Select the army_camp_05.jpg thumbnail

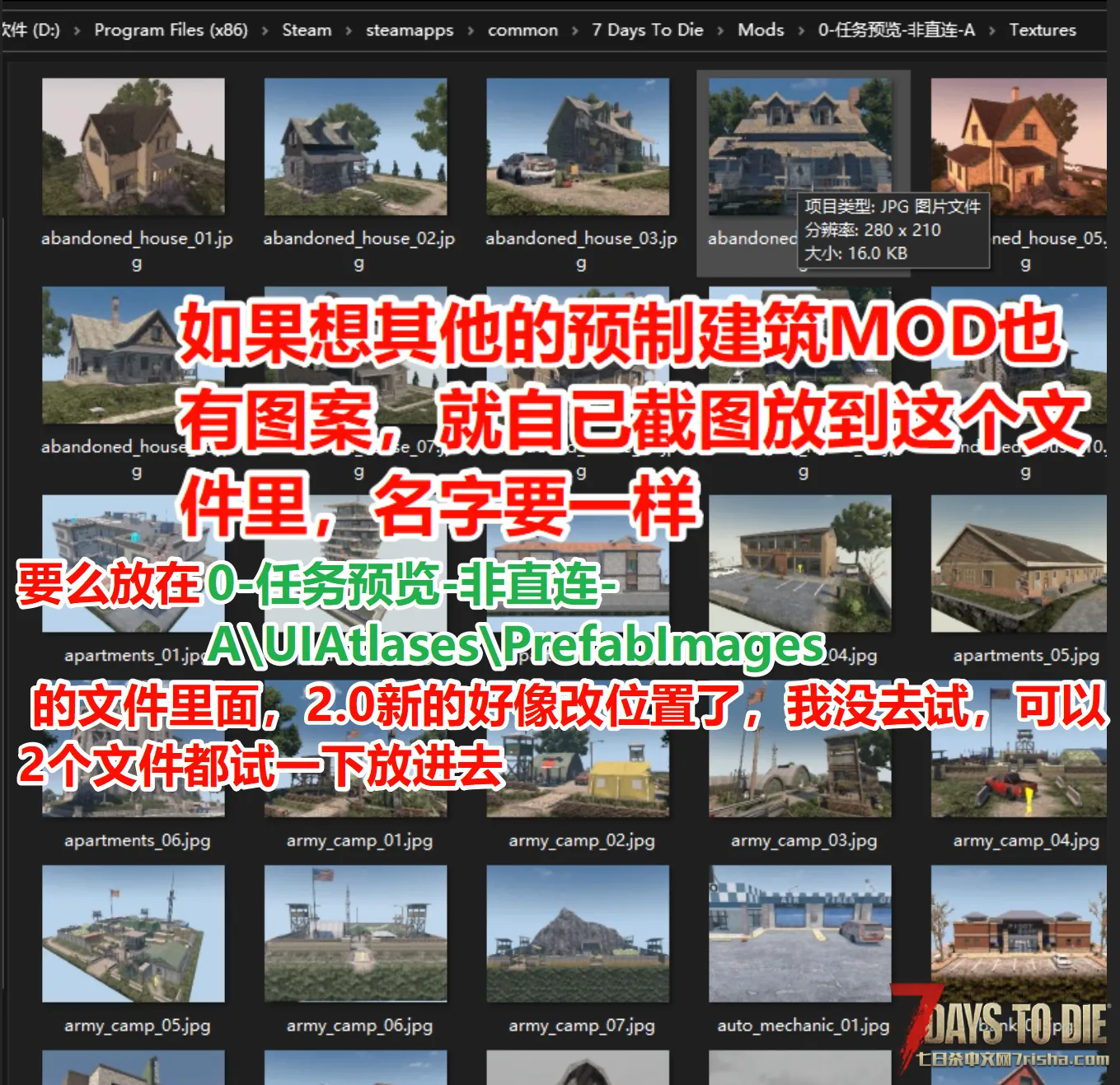pos(133,933)
